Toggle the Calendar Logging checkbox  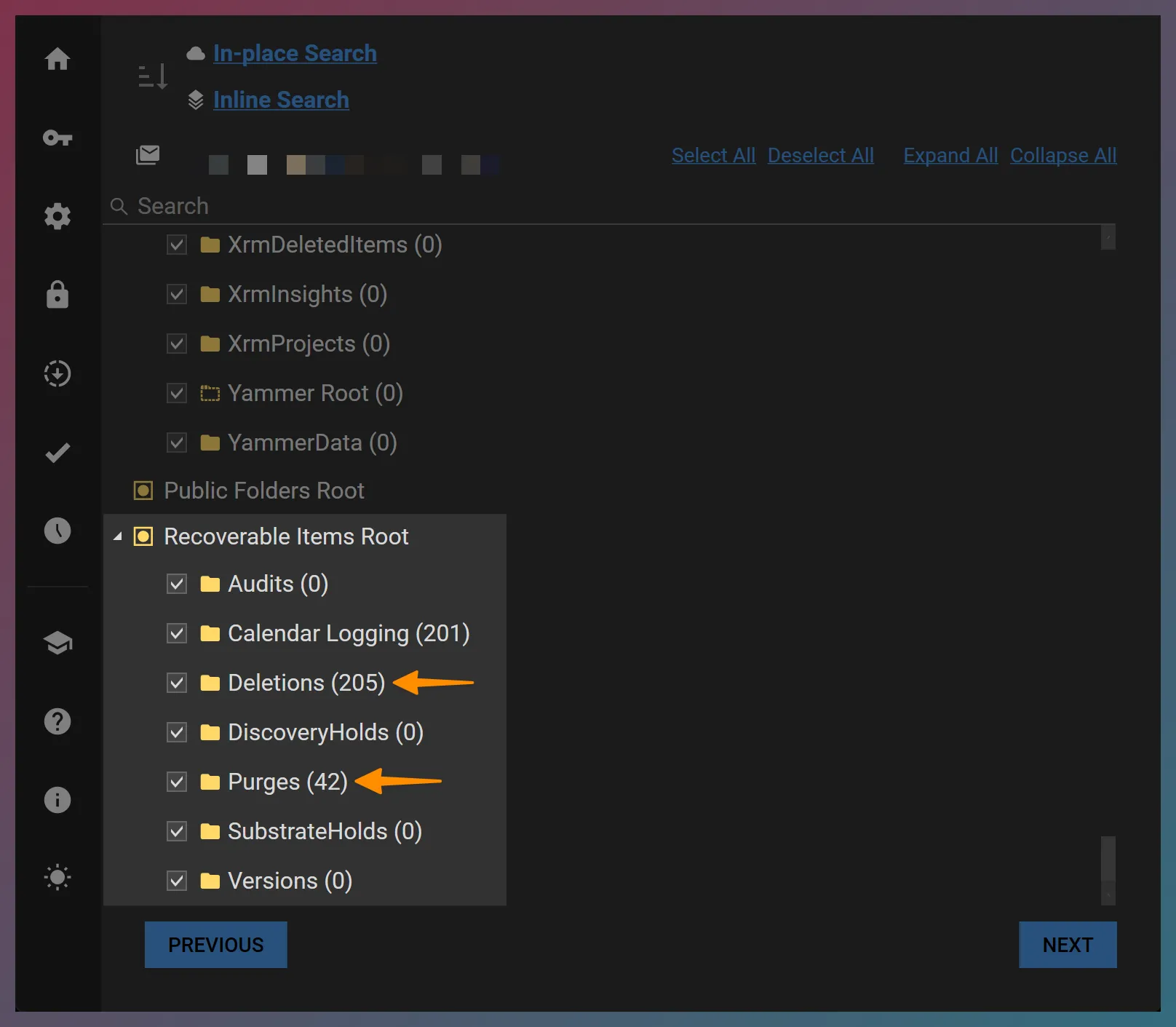(x=176, y=633)
